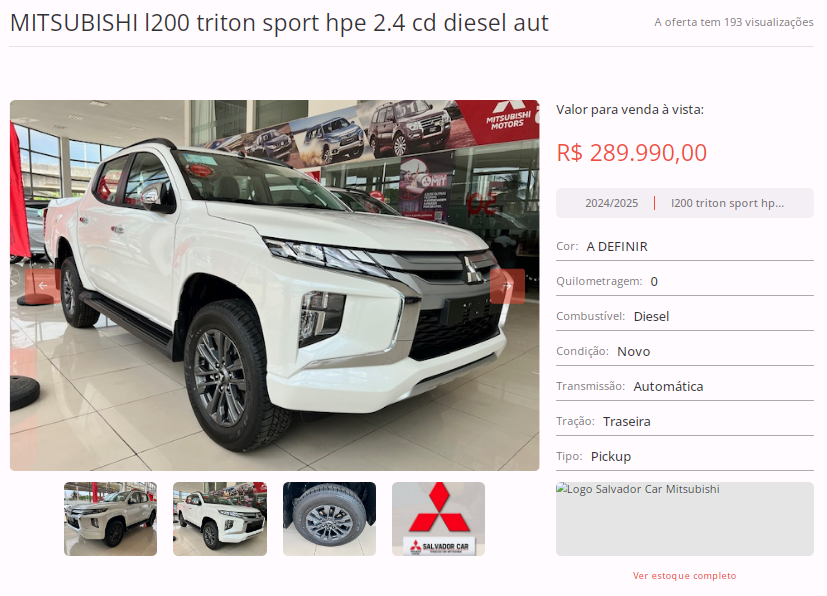Click the Transmissão: Automática row
This screenshot has height=596, width=827.
click(685, 387)
